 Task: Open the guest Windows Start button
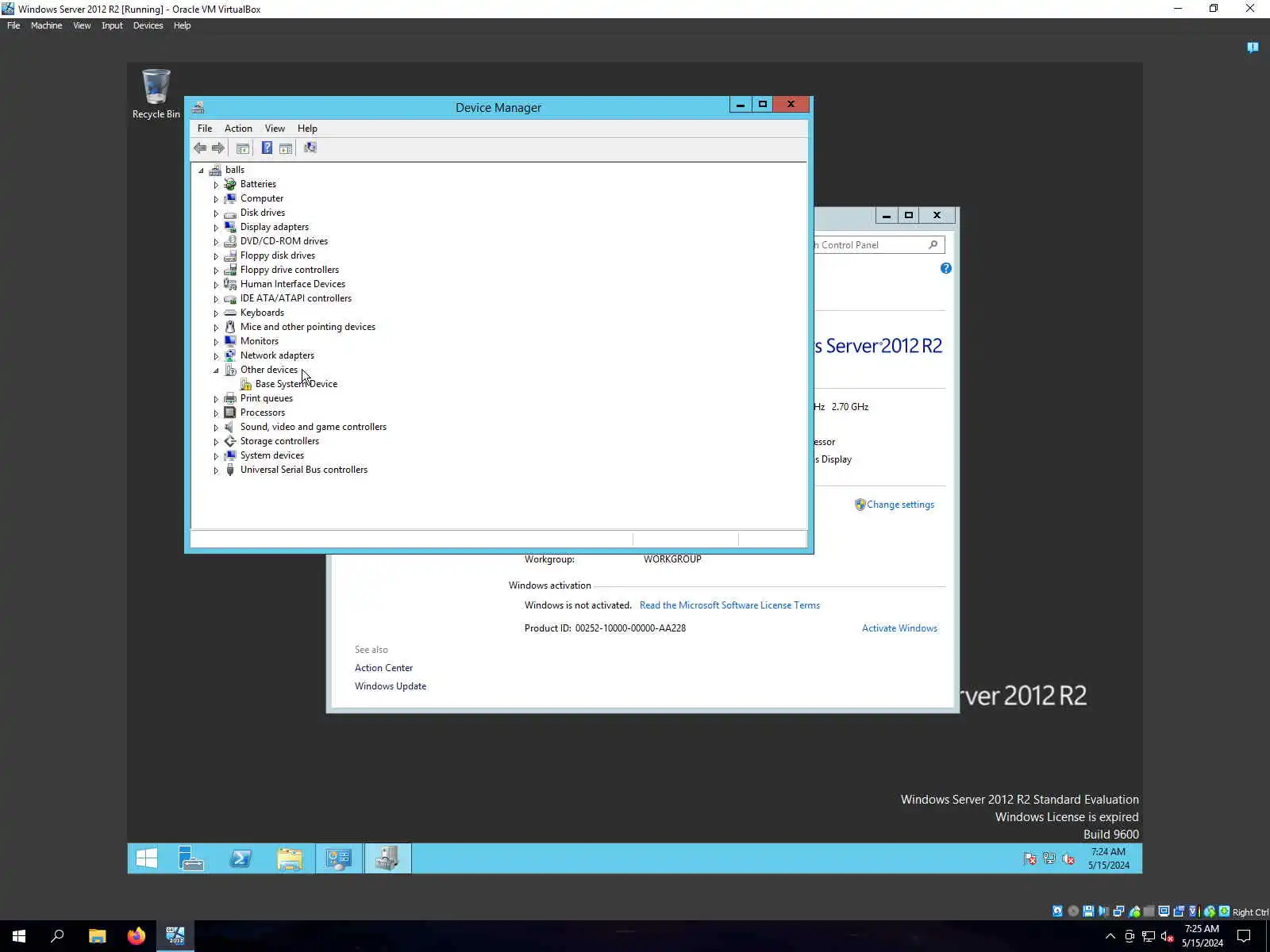click(147, 858)
